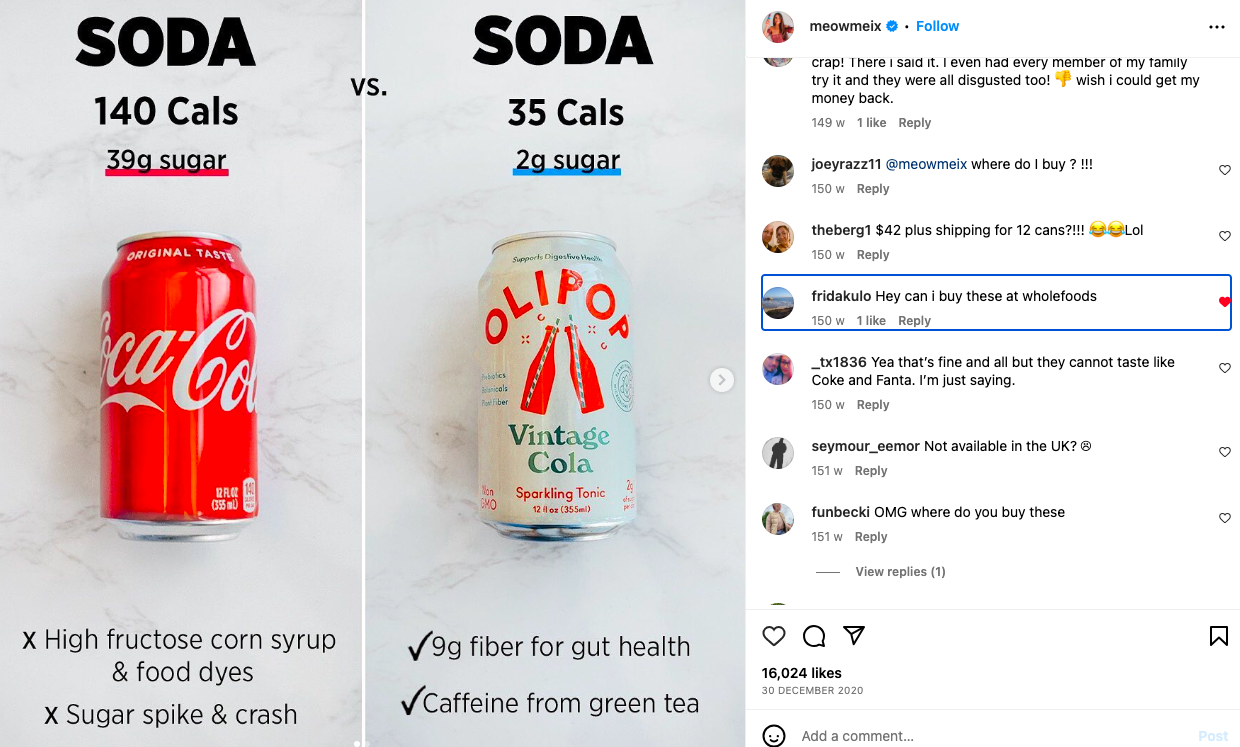Share post via paper plane icon
The width and height of the screenshot is (1240, 747).
pos(854,636)
